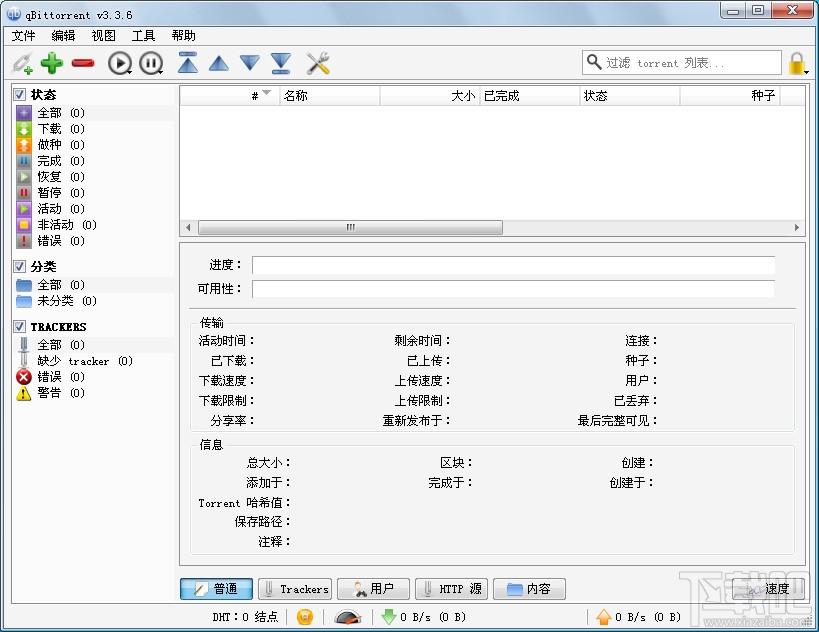Screen dimensions: 819x632
Task: Click the green plus add torrent file icon
Action: pyautogui.click(x=52, y=63)
